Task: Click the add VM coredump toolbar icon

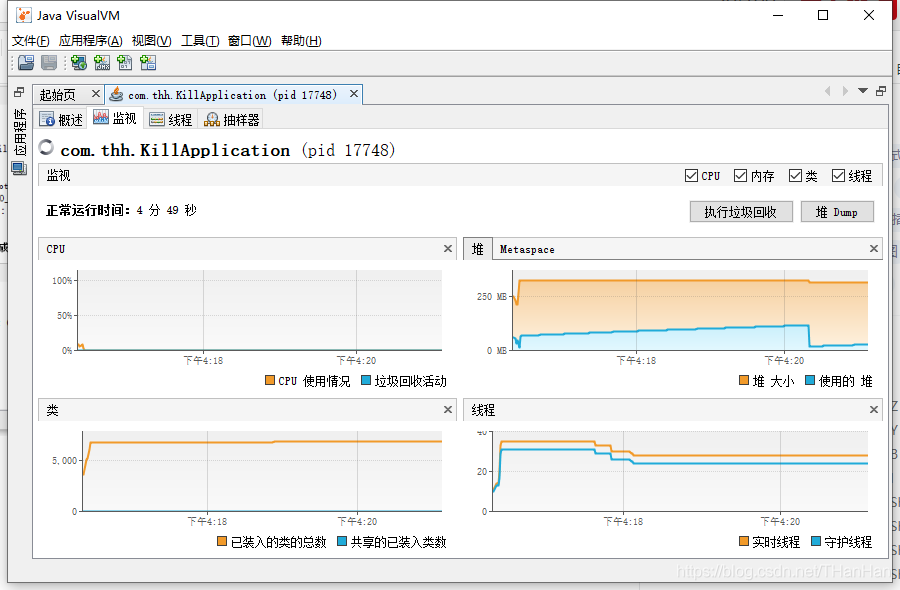Action: point(124,63)
